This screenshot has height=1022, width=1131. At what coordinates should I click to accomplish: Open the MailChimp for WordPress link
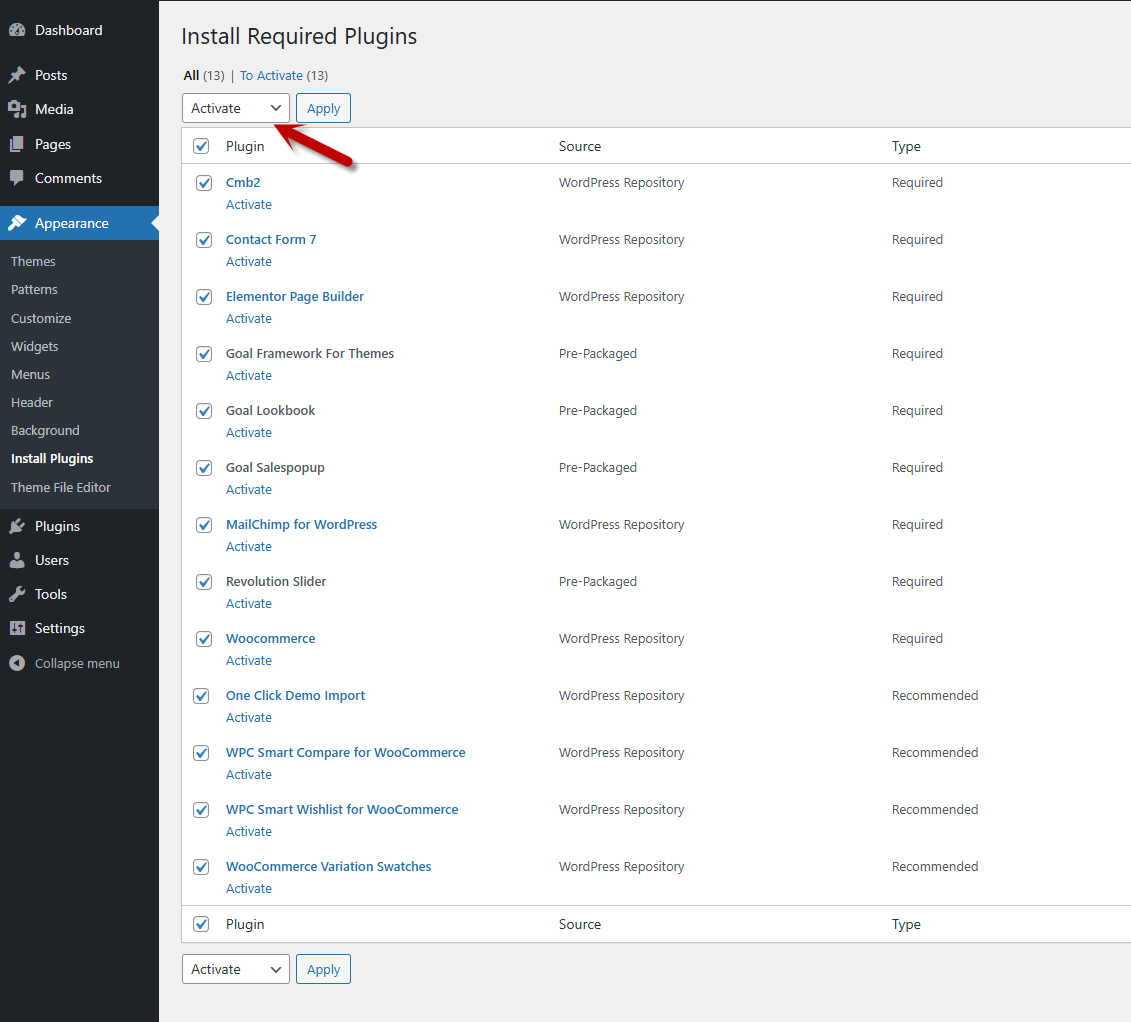(x=302, y=524)
